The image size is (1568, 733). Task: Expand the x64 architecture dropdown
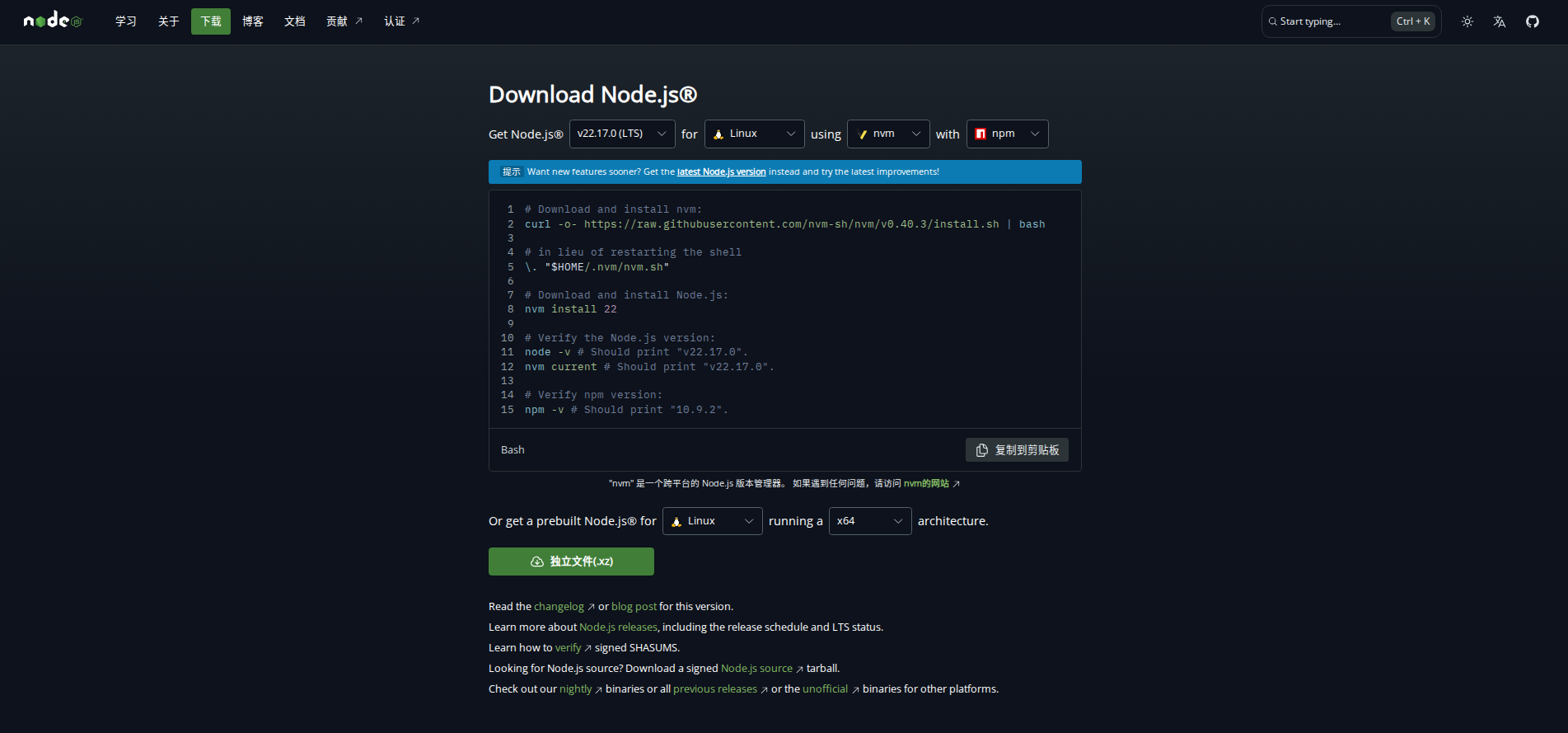[870, 521]
